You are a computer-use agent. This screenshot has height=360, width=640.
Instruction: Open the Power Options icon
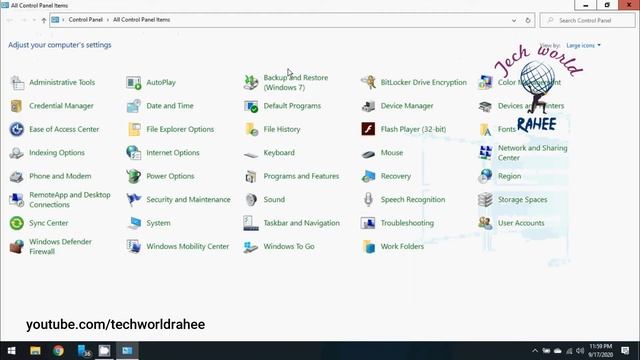[x=134, y=176]
